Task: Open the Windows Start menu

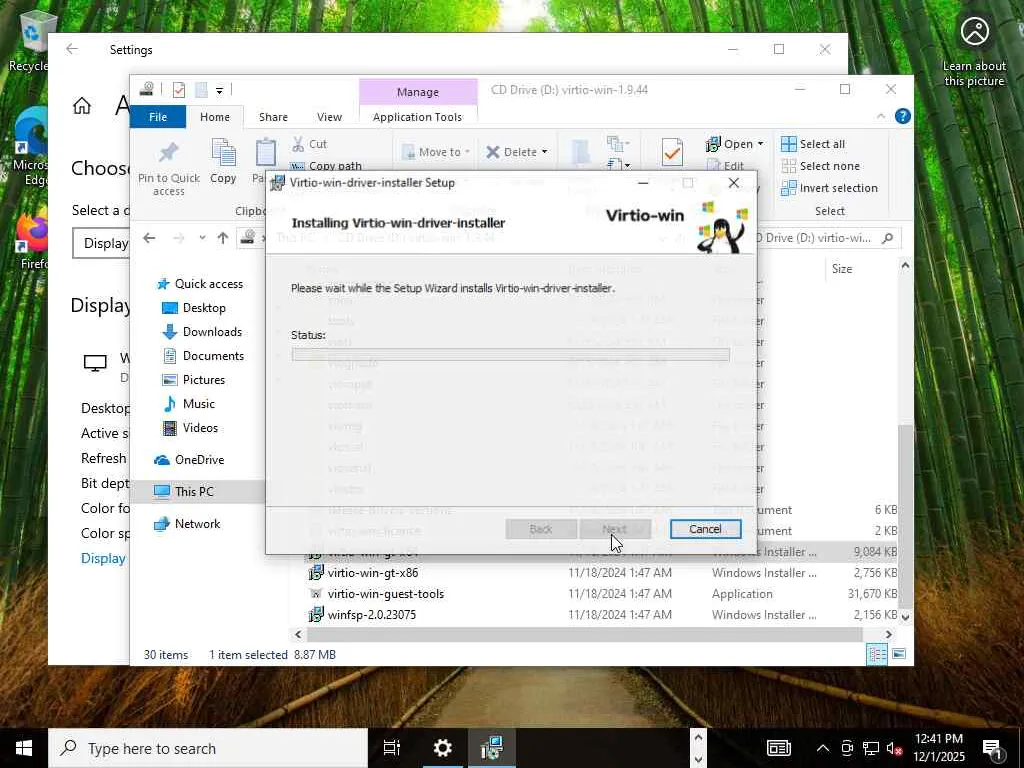Action: 24,748
